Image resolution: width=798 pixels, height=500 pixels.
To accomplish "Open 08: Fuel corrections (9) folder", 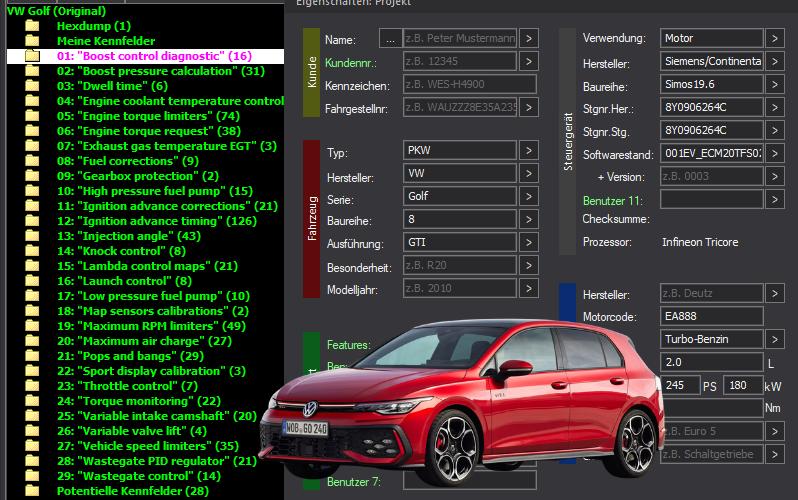I will point(128,161).
